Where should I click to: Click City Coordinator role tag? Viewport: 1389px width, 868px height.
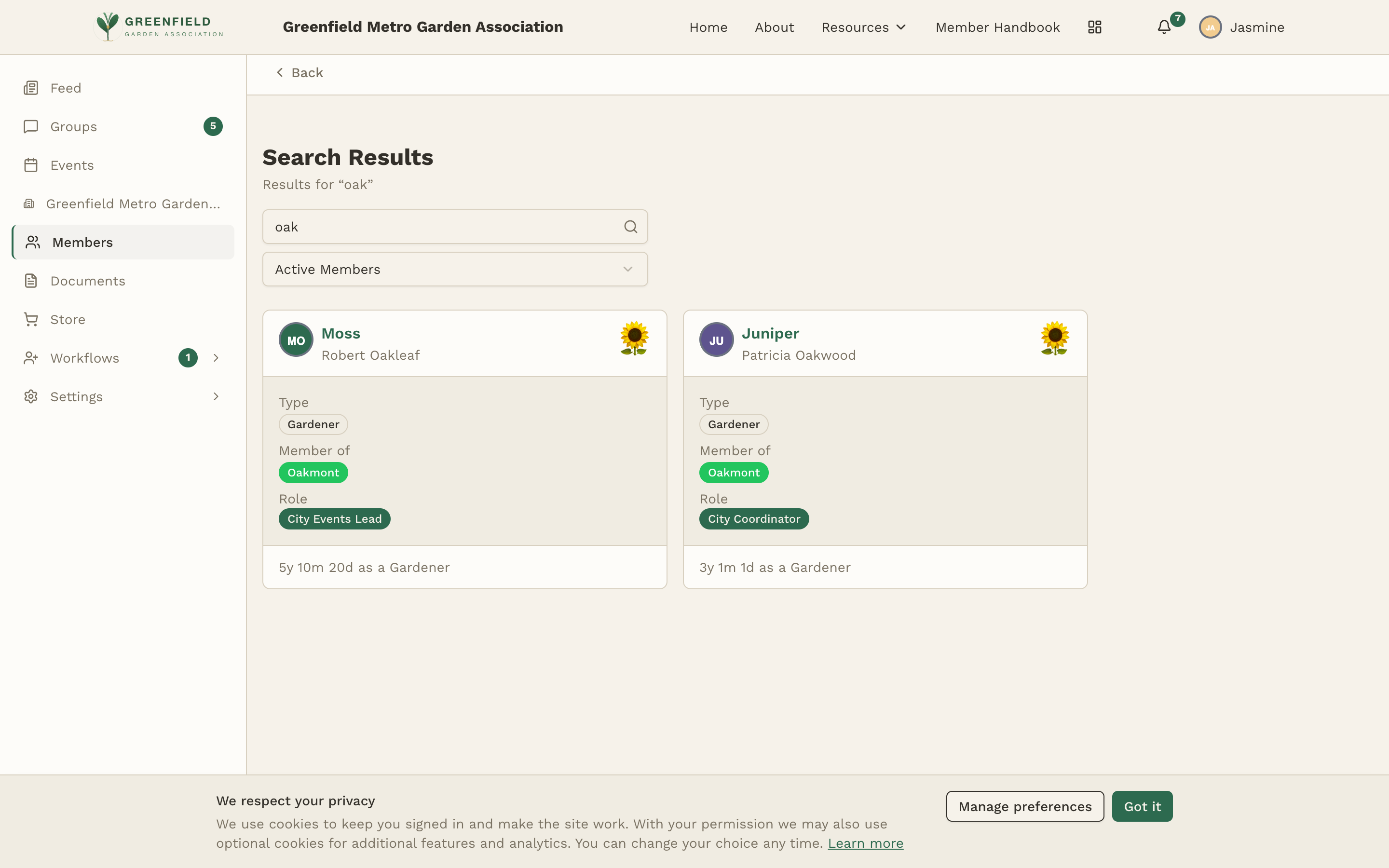tap(754, 519)
